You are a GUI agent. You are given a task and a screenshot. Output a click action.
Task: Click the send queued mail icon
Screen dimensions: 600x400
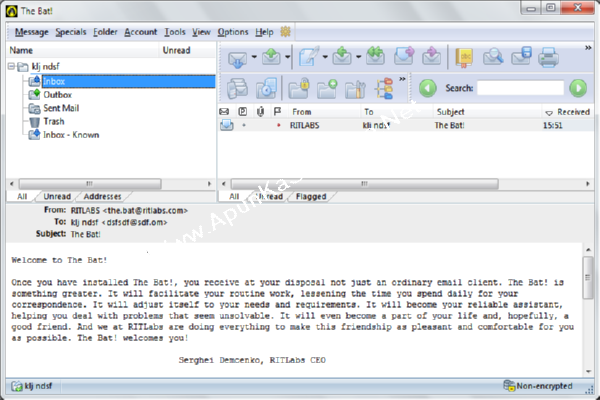coord(271,57)
